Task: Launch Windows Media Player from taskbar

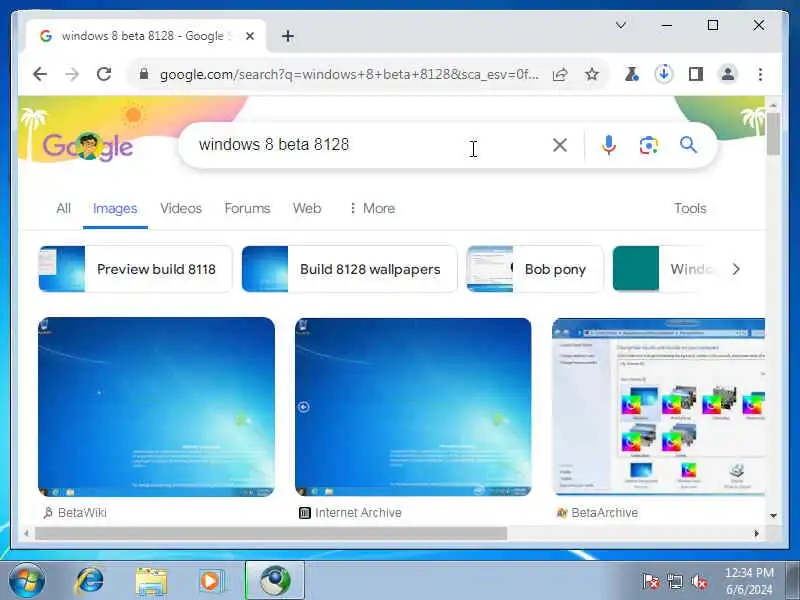Action: point(211,581)
